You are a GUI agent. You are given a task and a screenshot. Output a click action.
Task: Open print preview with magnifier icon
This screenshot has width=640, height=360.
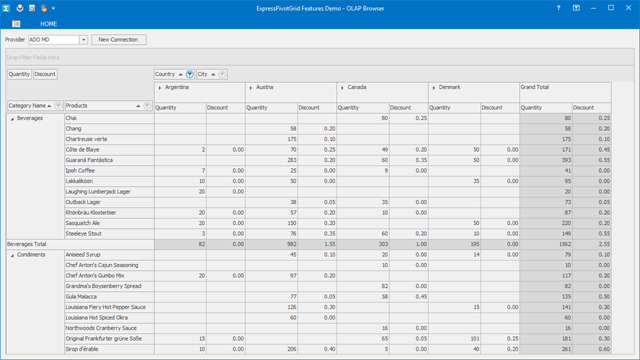(32, 8)
